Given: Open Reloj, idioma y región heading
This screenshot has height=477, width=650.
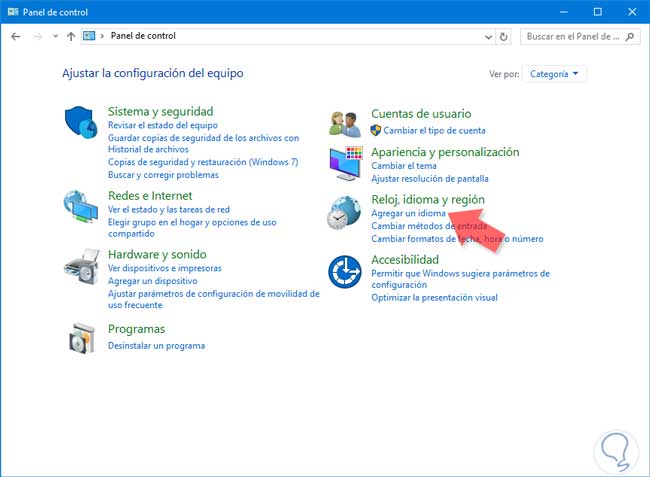Looking at the screenshot, I should point(428,199).
